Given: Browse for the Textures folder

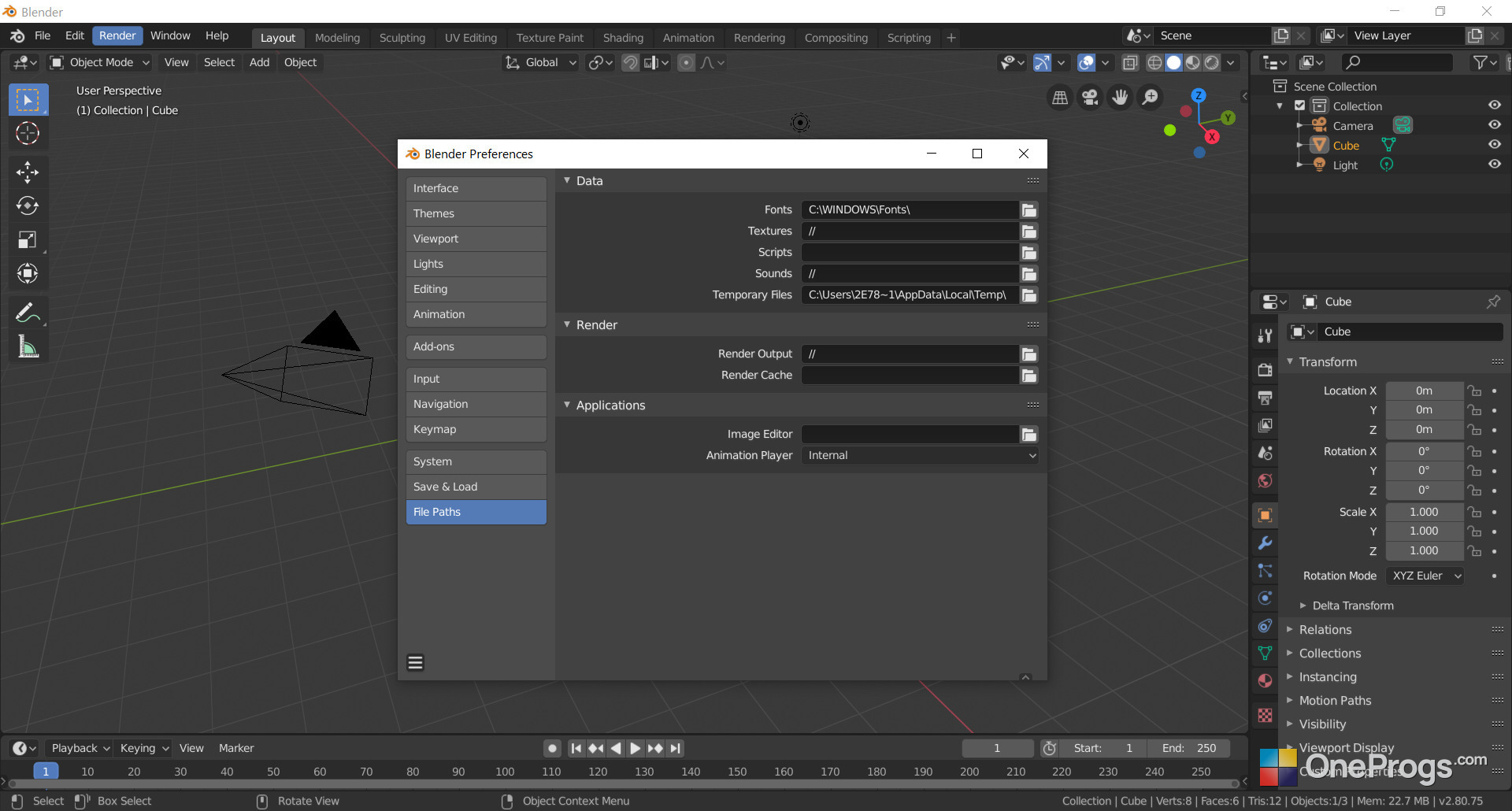Looking at the screenshot, I should [x=1028, y=231].
